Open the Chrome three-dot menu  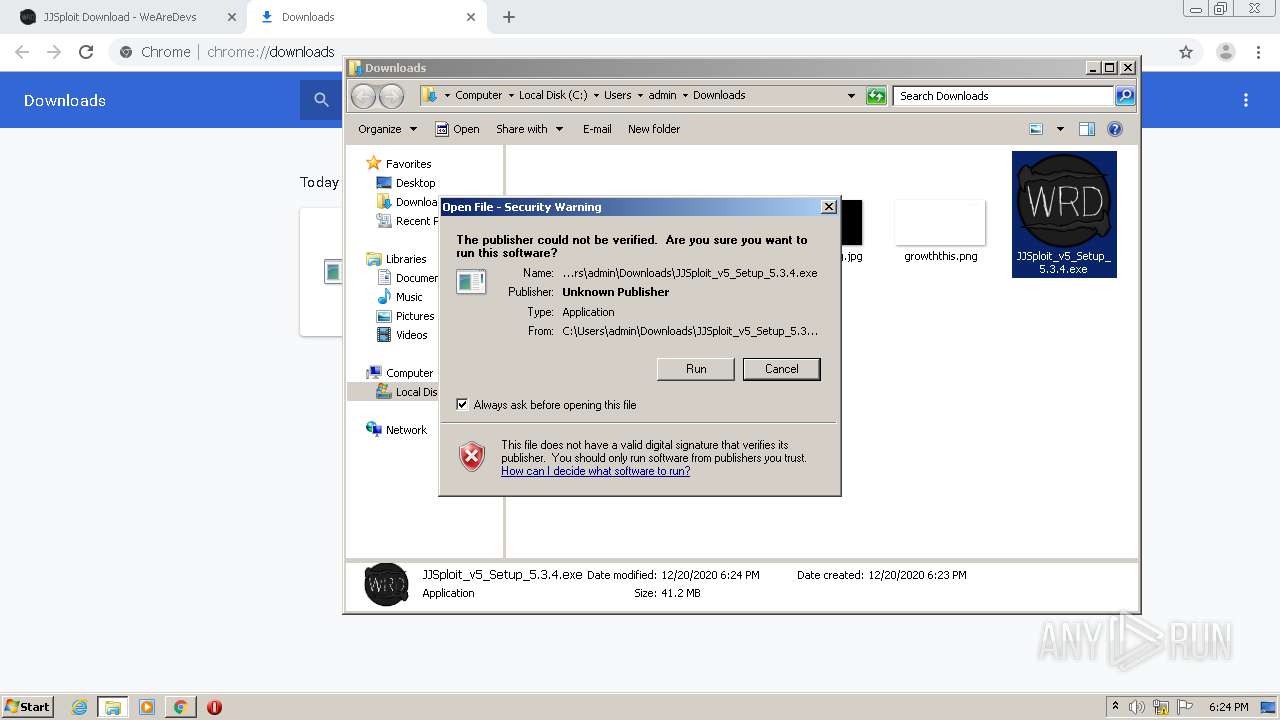[1258, 52]
